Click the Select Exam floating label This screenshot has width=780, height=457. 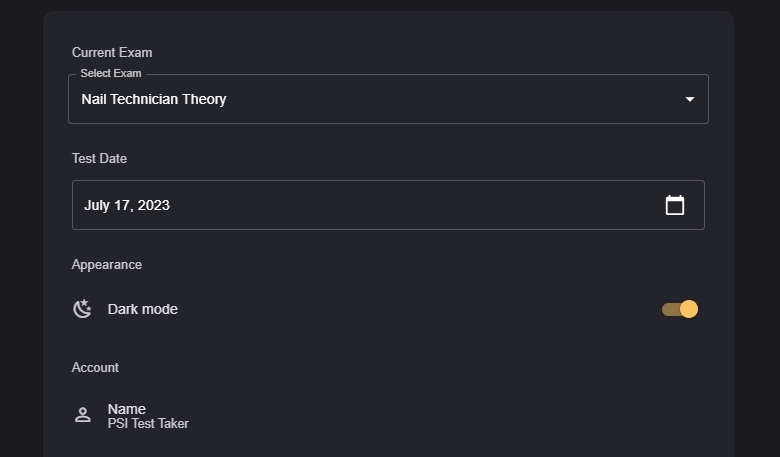click(111, 74)
